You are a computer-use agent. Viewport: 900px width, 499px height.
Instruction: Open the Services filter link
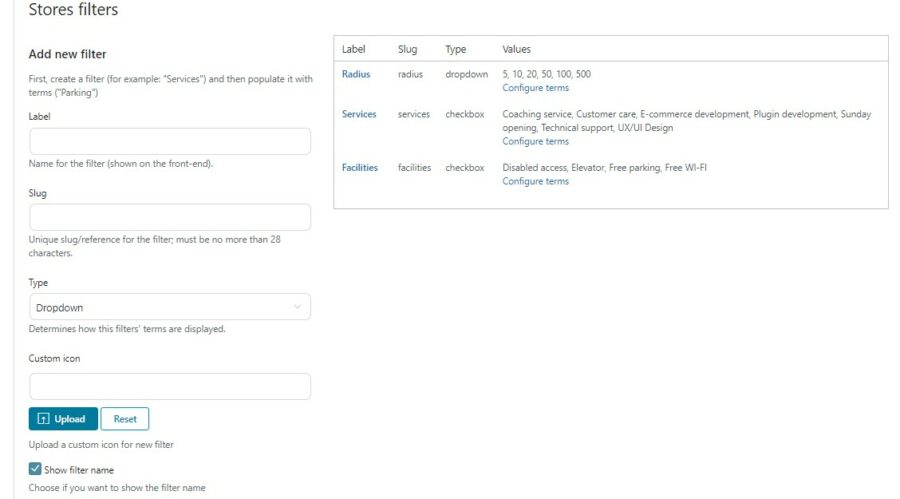(x=359, y=114)
